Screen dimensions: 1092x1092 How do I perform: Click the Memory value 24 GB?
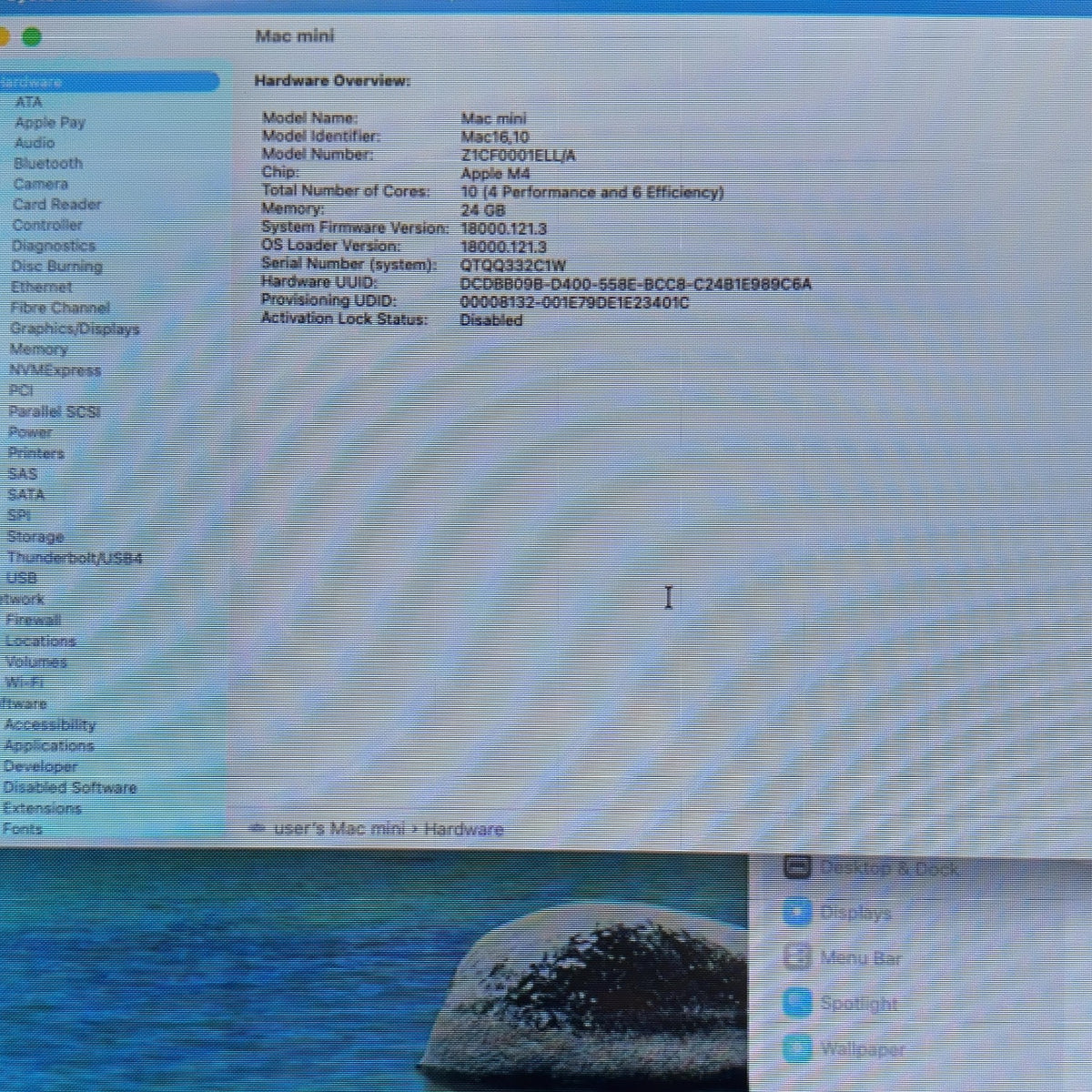tap(483, 210)
